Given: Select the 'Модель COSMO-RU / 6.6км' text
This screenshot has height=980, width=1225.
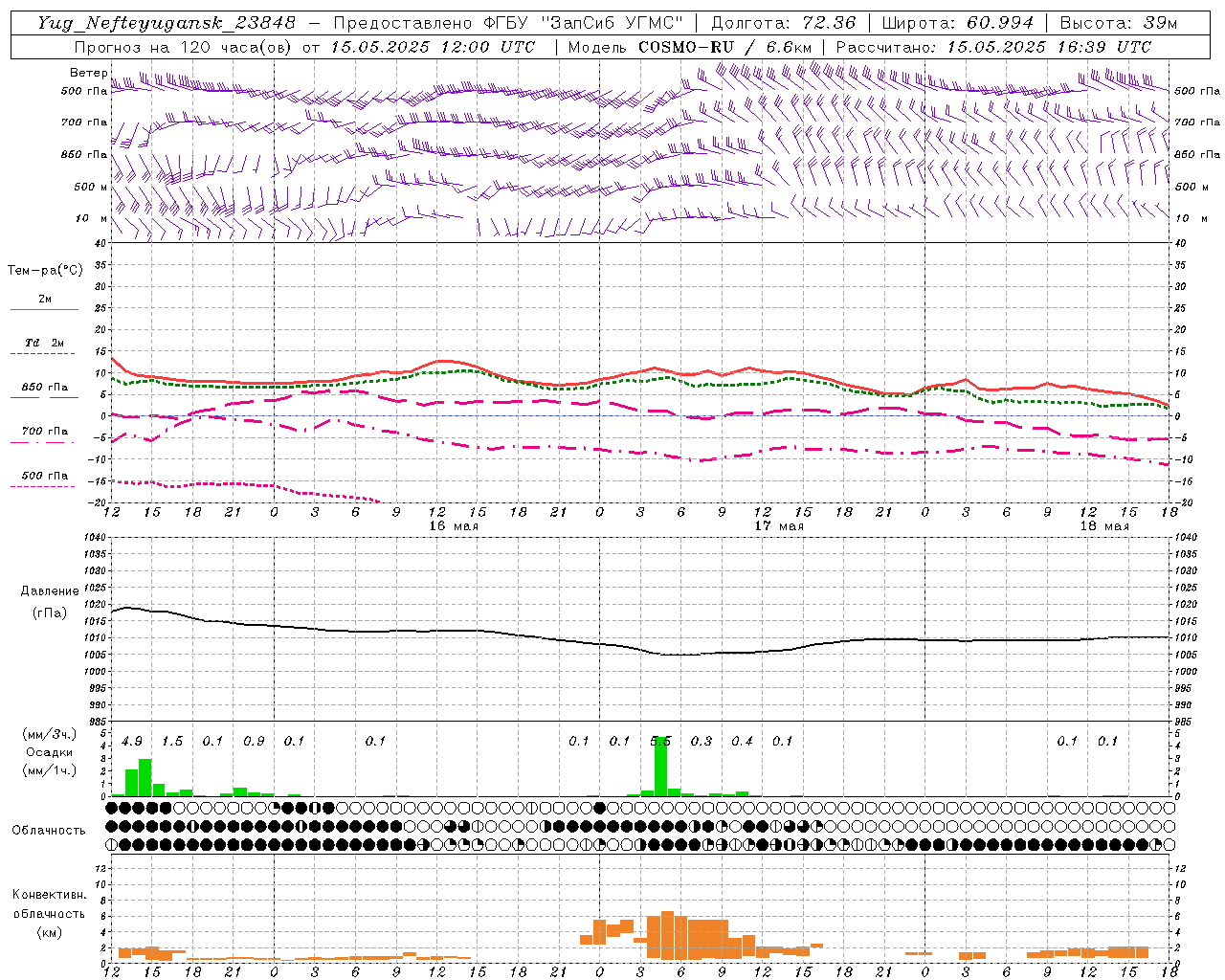Looking at the screenshot, I should tap(690, 47).
